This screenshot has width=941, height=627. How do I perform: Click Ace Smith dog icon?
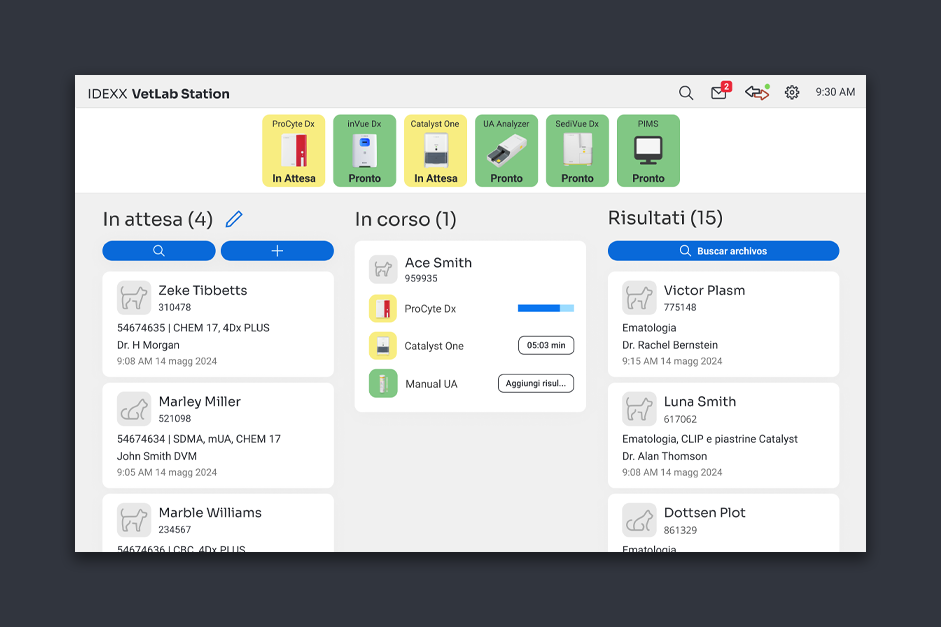(x=383, y=269)
